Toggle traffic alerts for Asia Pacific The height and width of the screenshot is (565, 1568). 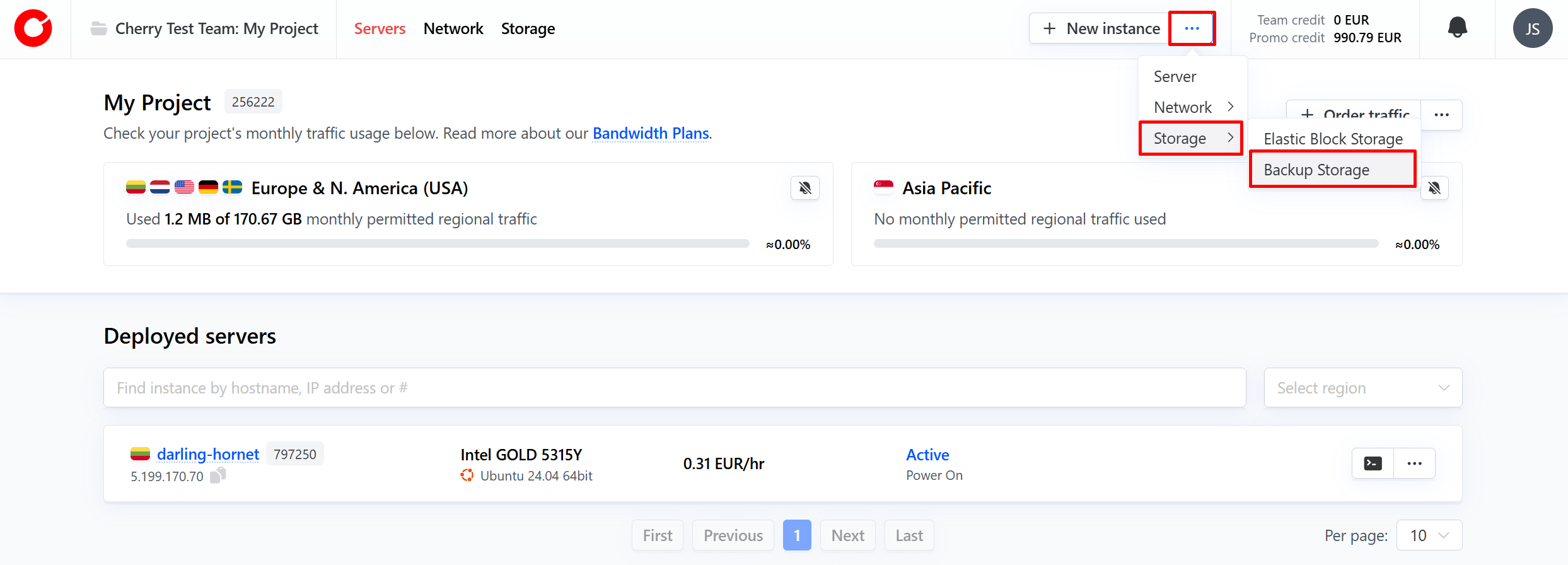[1434, 188]
